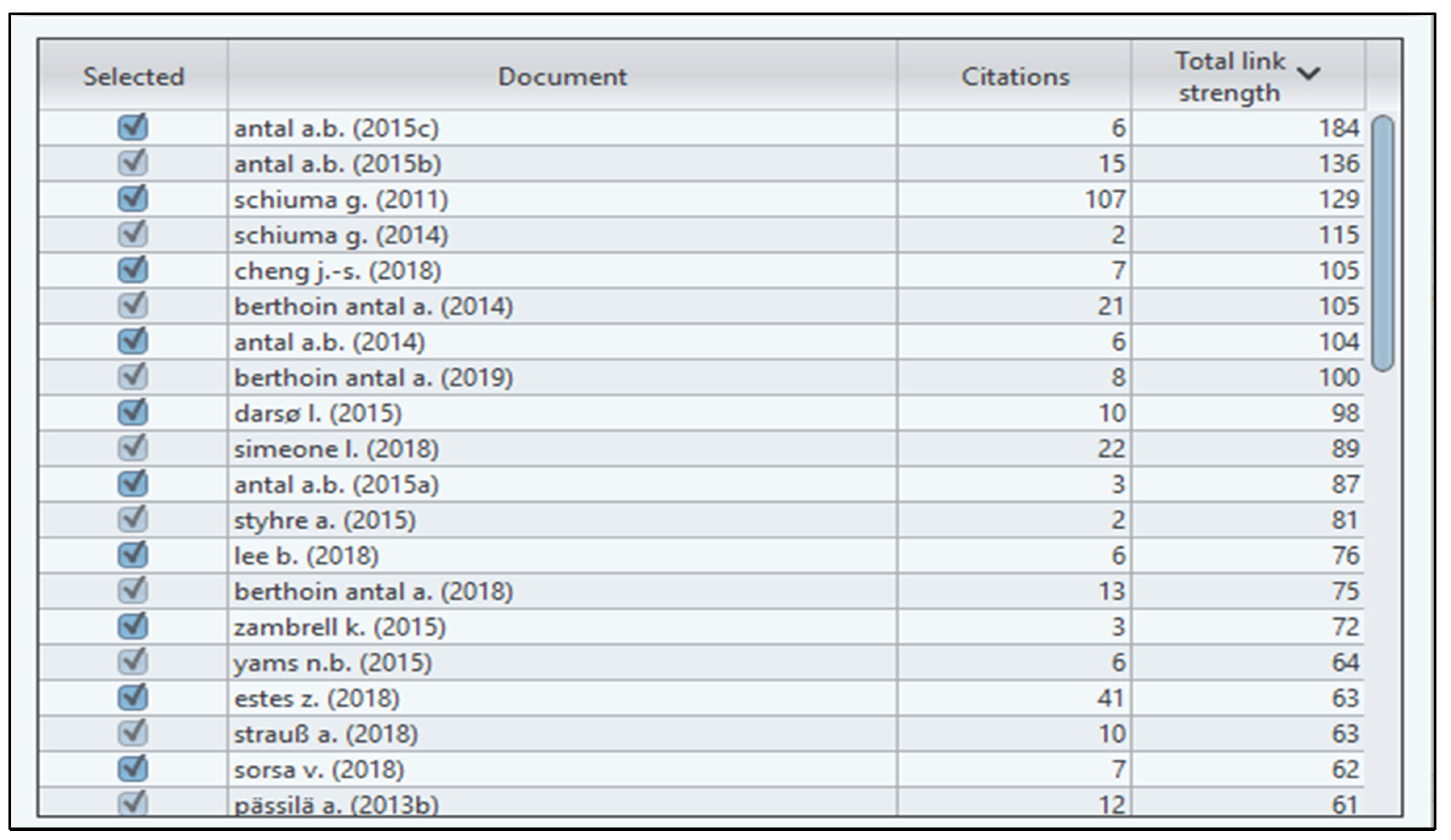Screen dimensions: 1451x840
Task: Select the schiuma g. (2014) document row
Action: point(341,236)
